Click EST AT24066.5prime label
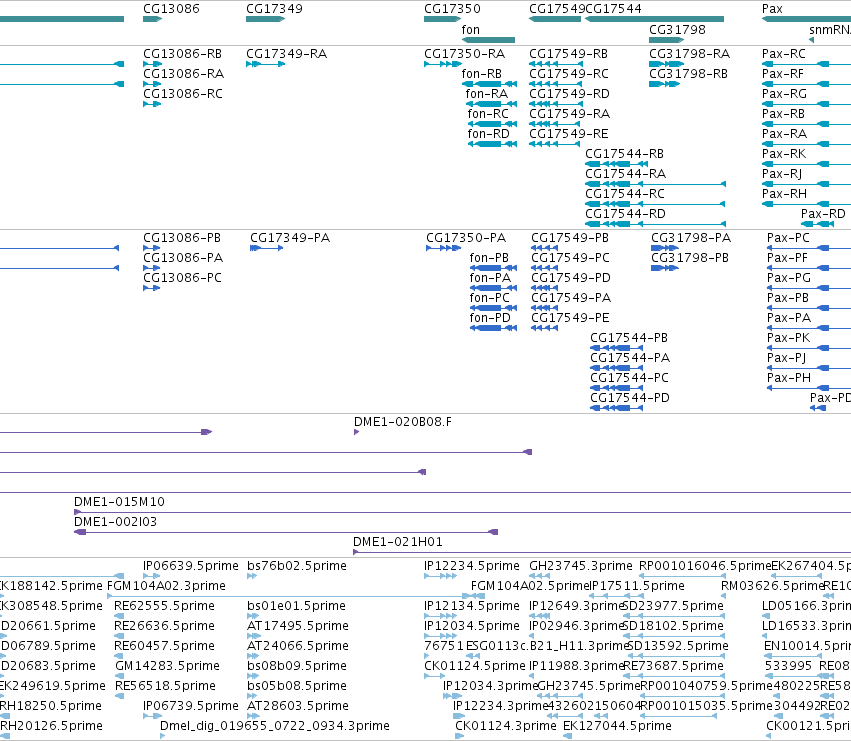 point(298,646)
